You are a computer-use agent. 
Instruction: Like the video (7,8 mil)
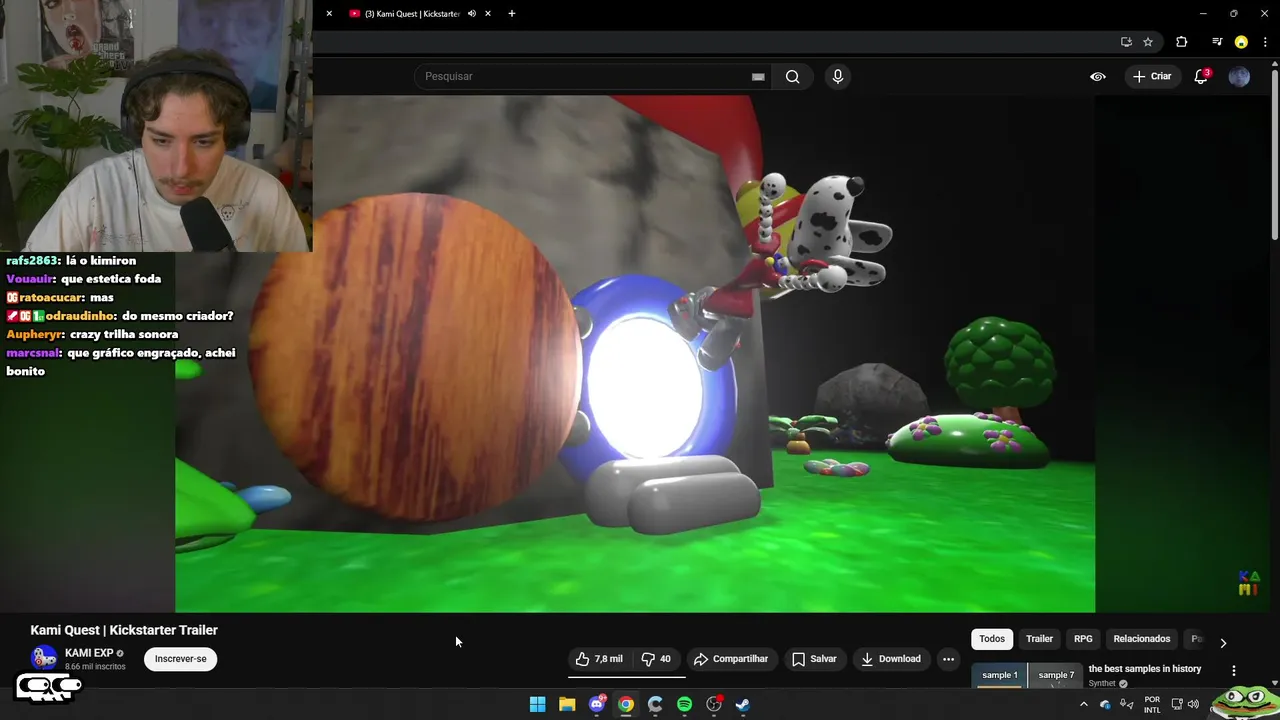click(599, 659)
